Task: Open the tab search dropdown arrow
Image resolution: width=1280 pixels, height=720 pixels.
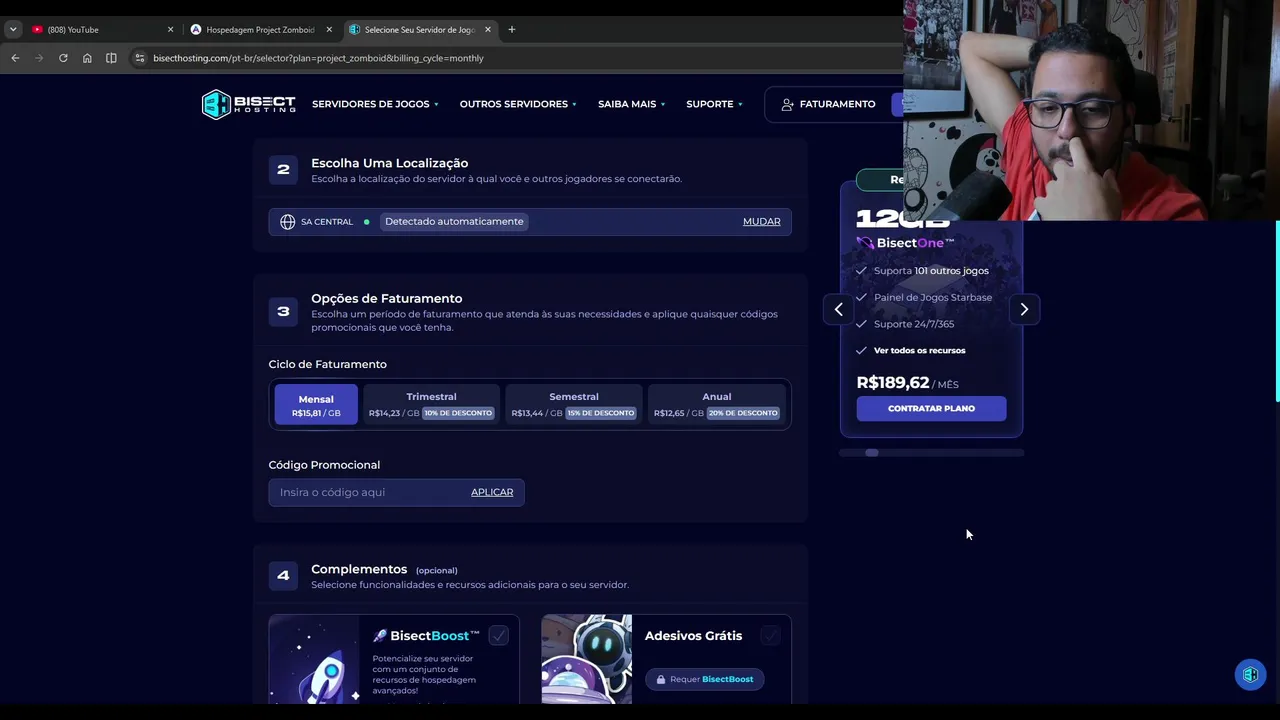Action: click(x=13, y=30)
